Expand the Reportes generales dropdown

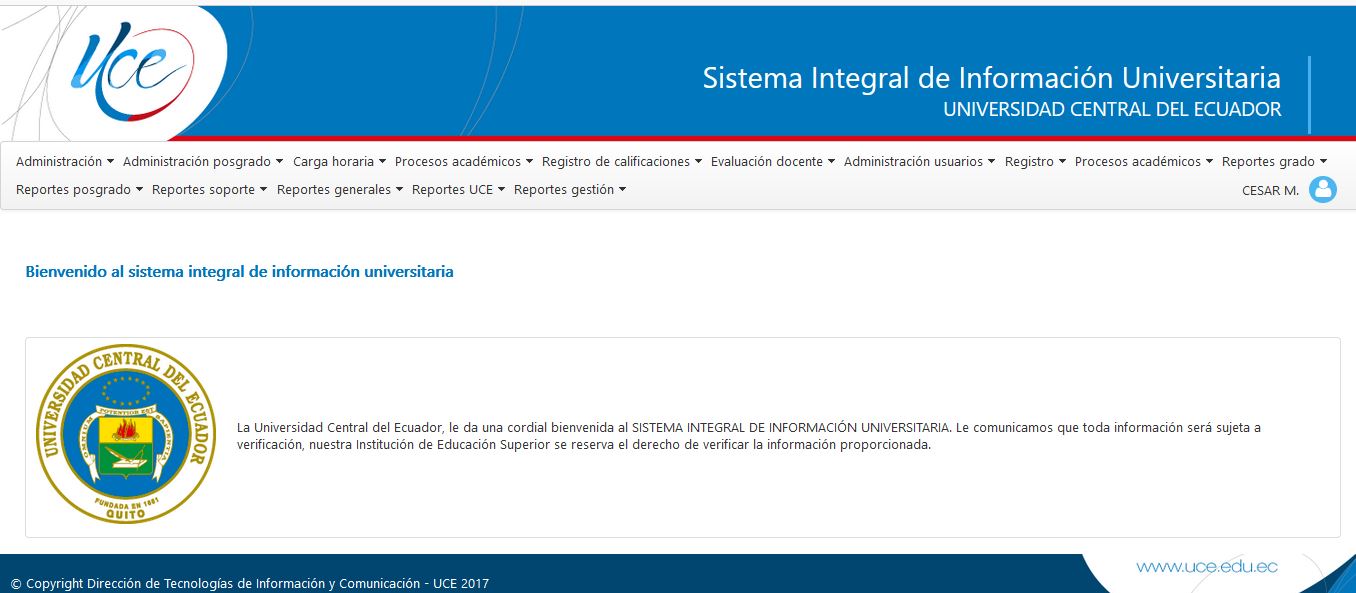340,189
